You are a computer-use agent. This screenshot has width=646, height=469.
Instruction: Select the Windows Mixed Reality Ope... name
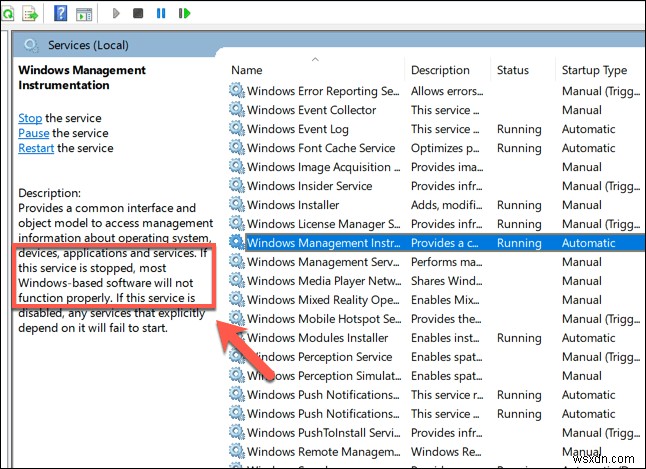coord(323,300)
